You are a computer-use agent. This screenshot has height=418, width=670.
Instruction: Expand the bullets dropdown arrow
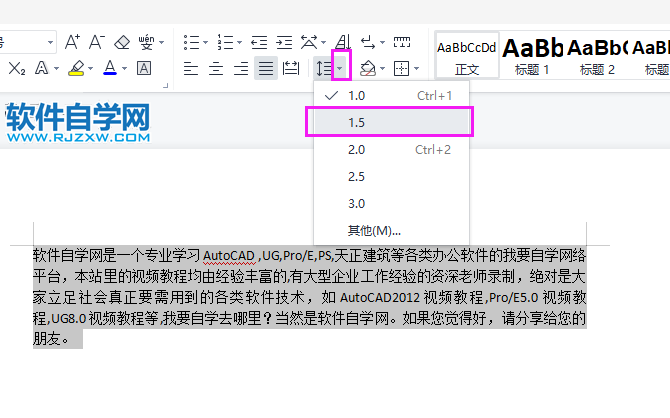point(205,42)
